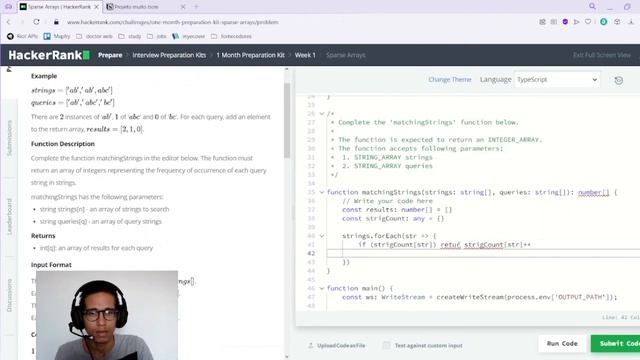The height and width of the screenshot is (360, 640).
Task: Collapse the main function at line 46
Action: pos(322,288)
